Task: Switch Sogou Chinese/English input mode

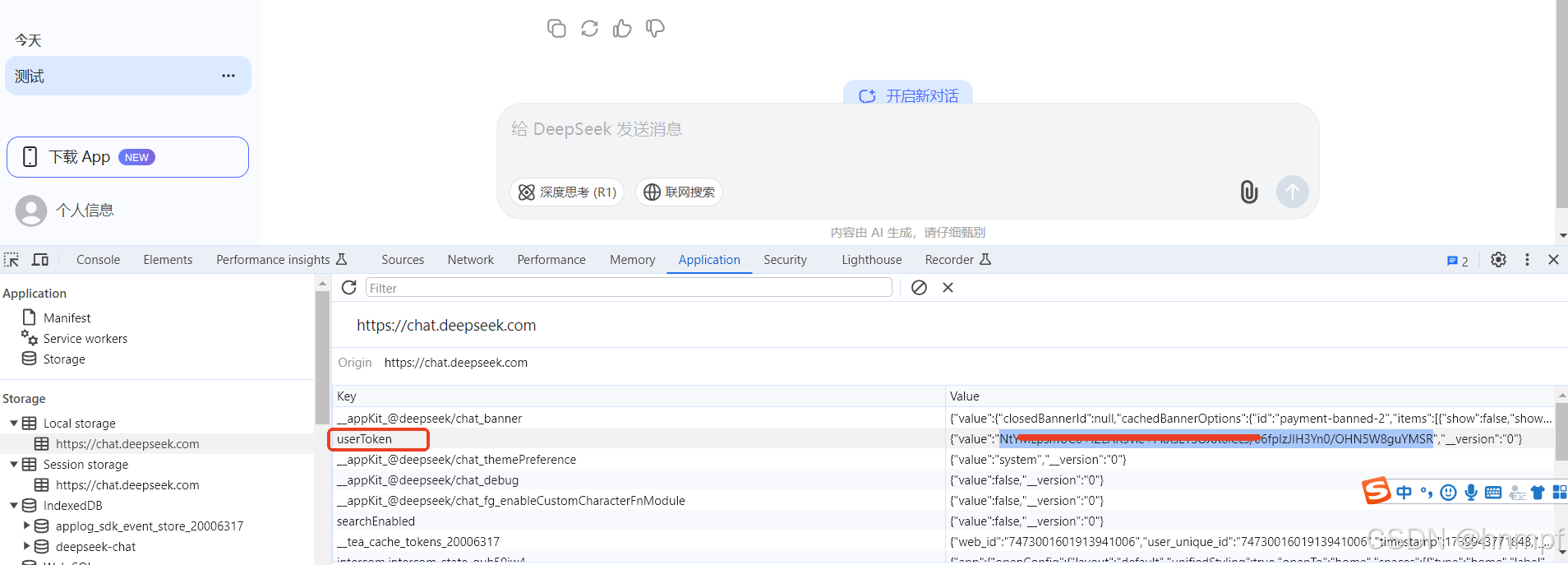Action: tap(1404, 493)
